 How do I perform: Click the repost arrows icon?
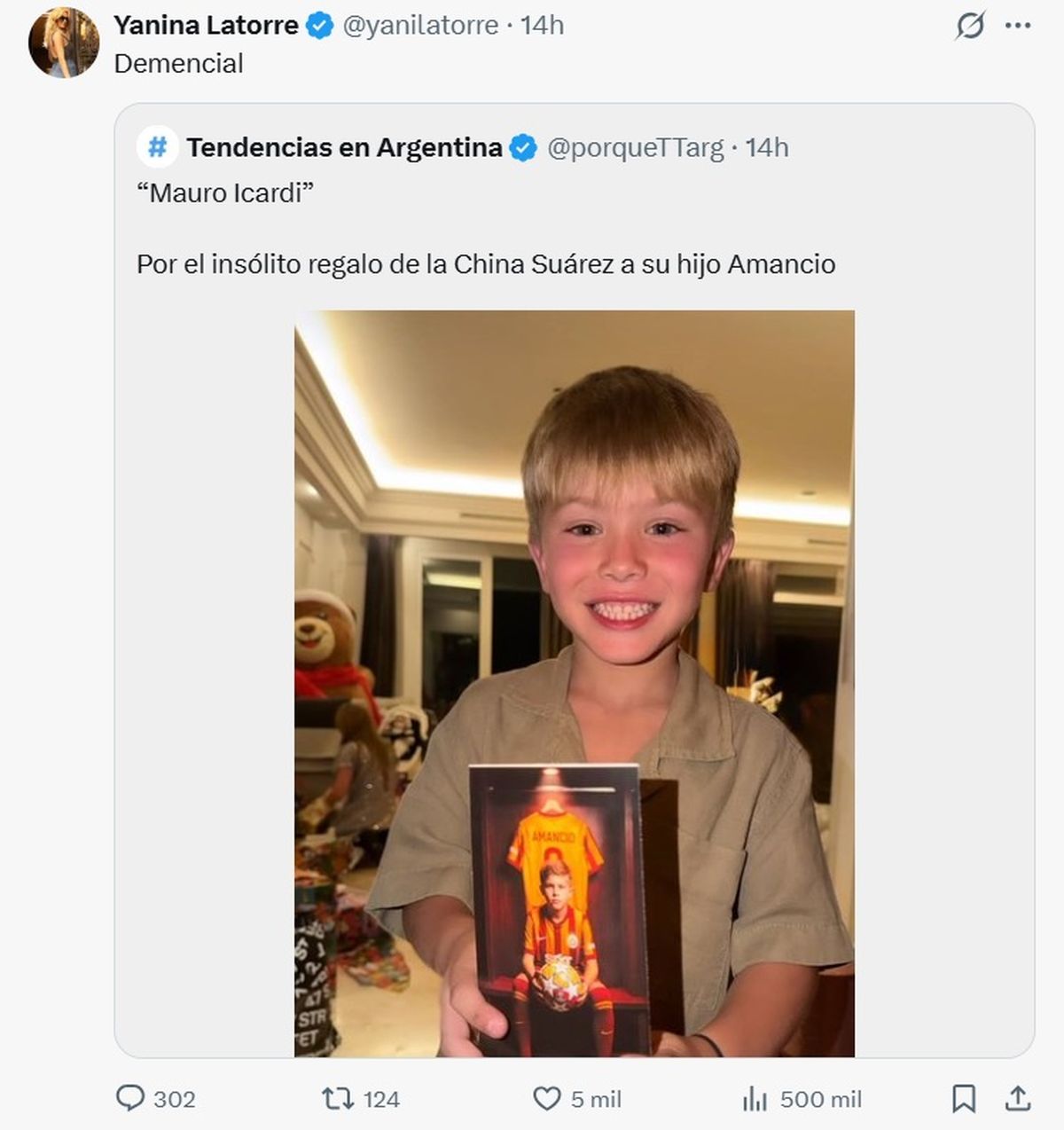[x=337, y=1099]
